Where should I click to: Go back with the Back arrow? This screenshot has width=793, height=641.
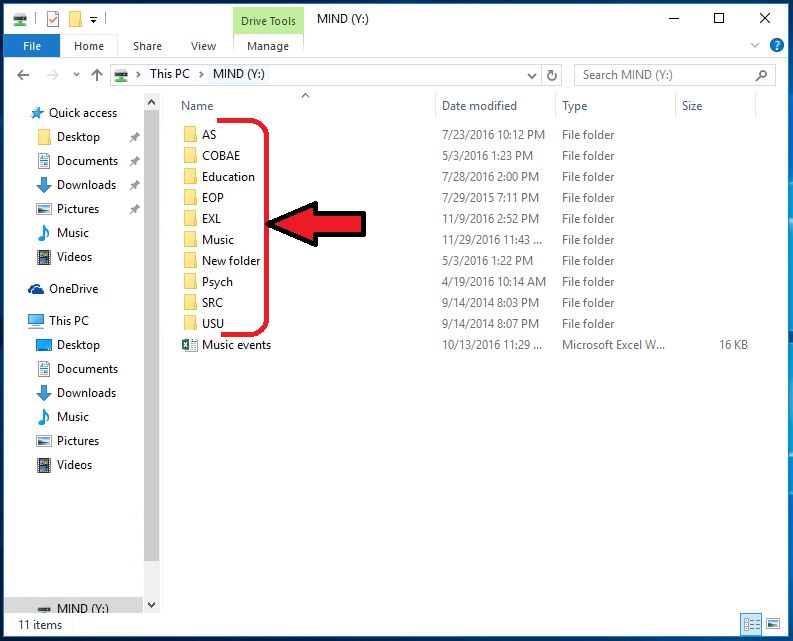(23, 75)
